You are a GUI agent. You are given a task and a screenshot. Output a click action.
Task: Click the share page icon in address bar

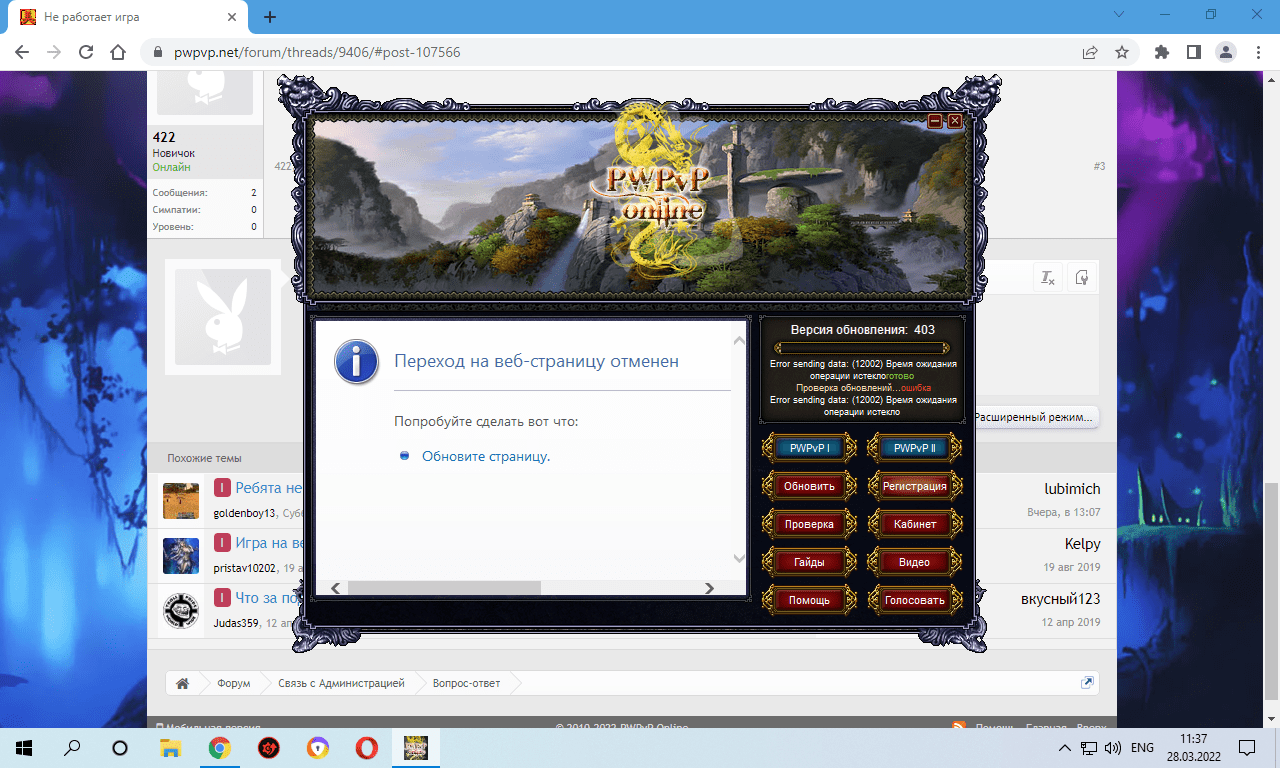coord(1090,52)
